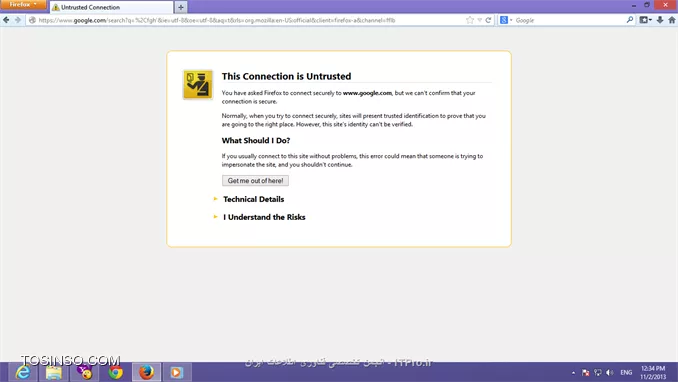Viewport: 678px width, 382px height.
Task: Show hidden system tray icons
Action: [x=573, y=372]
